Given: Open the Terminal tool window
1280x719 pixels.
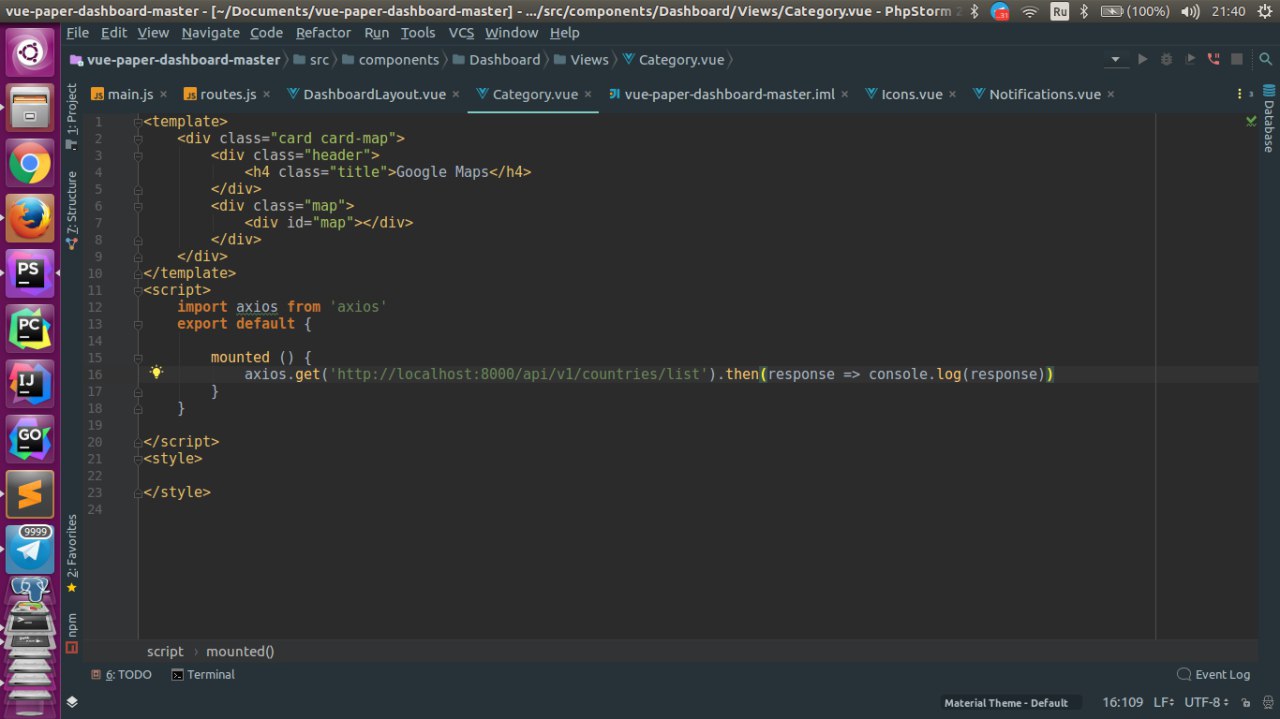Looking at the screenshot, I should (203, 675).
